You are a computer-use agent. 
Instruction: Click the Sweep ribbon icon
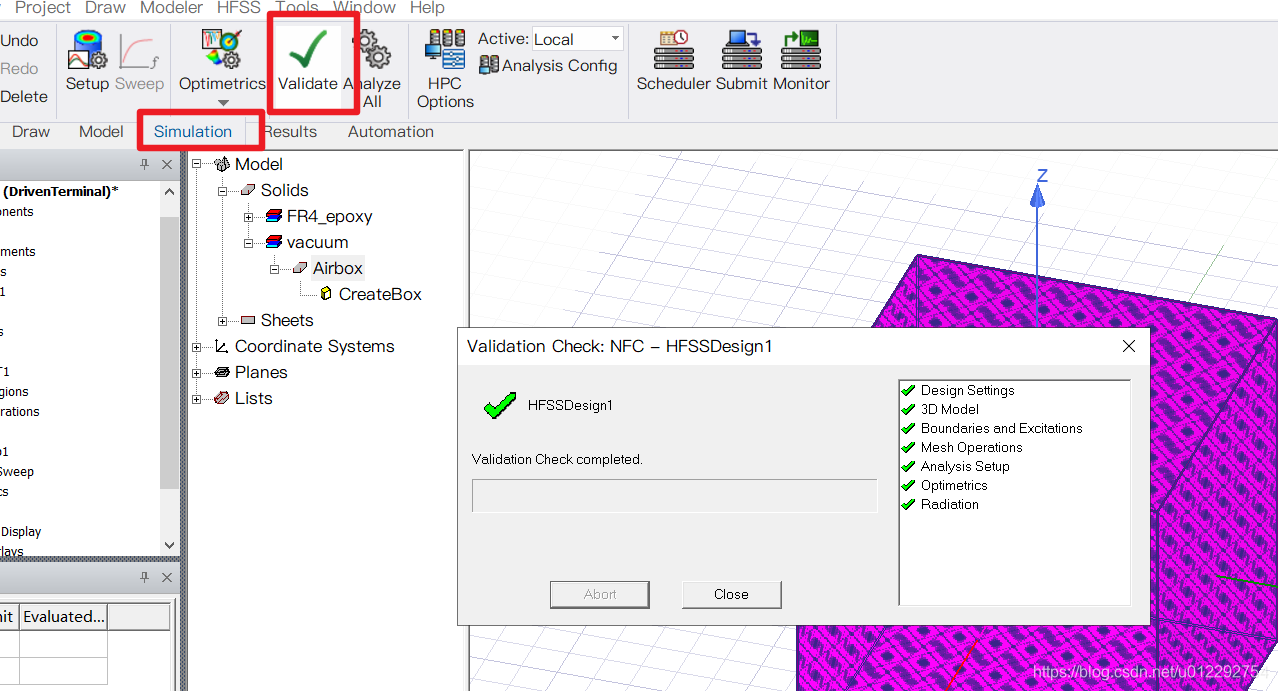(139, 61)
